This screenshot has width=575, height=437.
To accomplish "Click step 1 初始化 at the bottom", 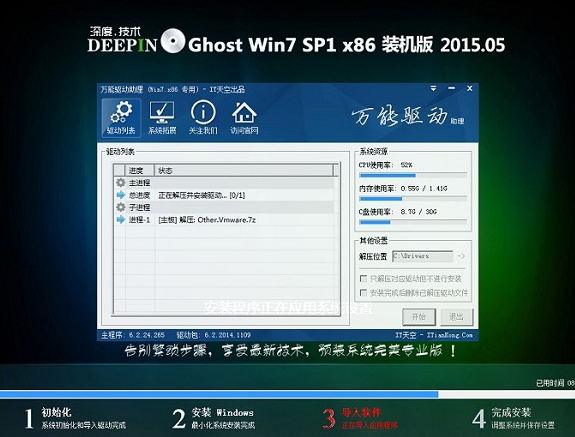I will pos(75,419).
